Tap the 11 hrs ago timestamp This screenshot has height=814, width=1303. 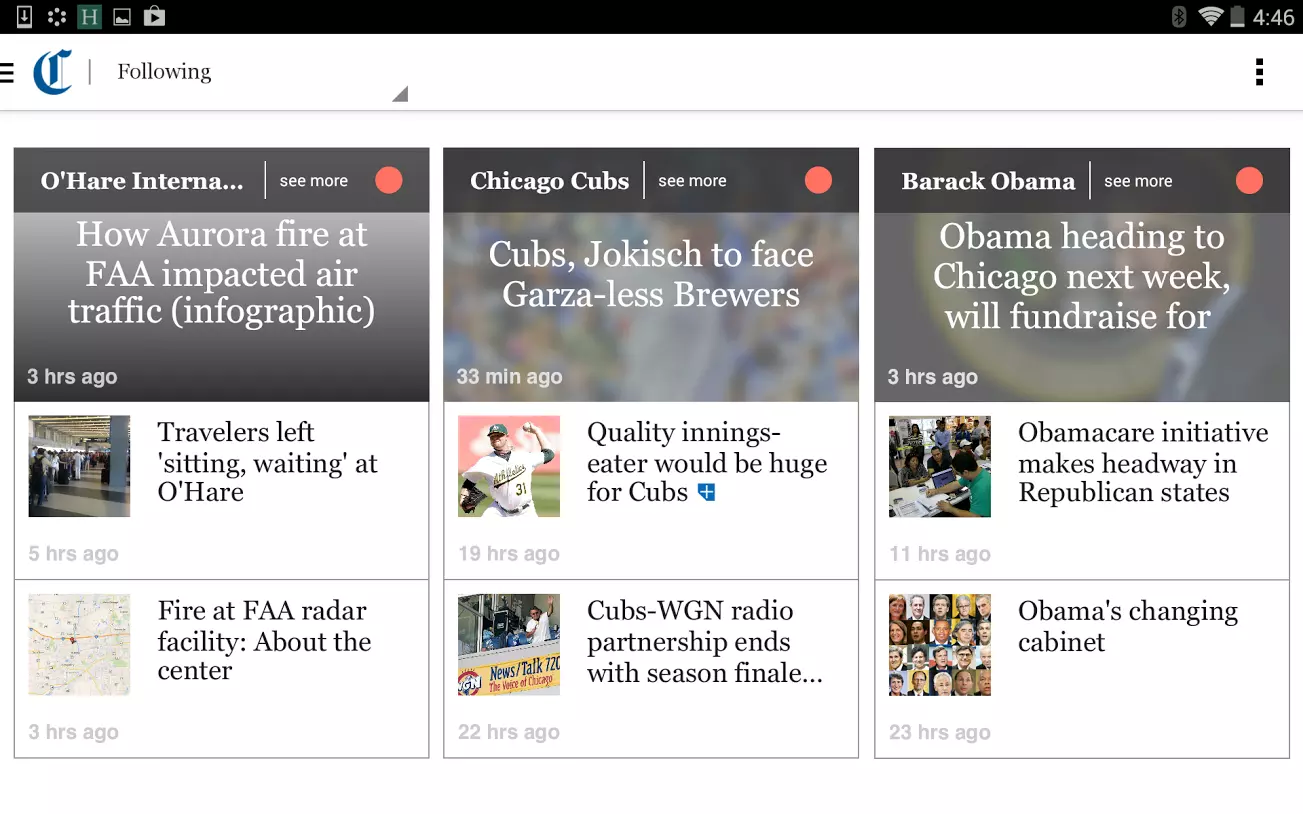940,554
